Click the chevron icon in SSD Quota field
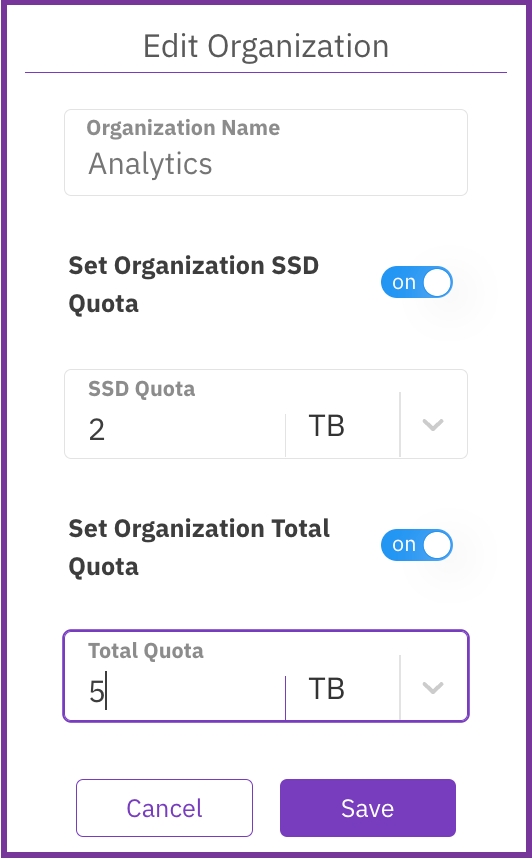The height and width of the screenshot is (860, 532). click(x=433, y=425)
